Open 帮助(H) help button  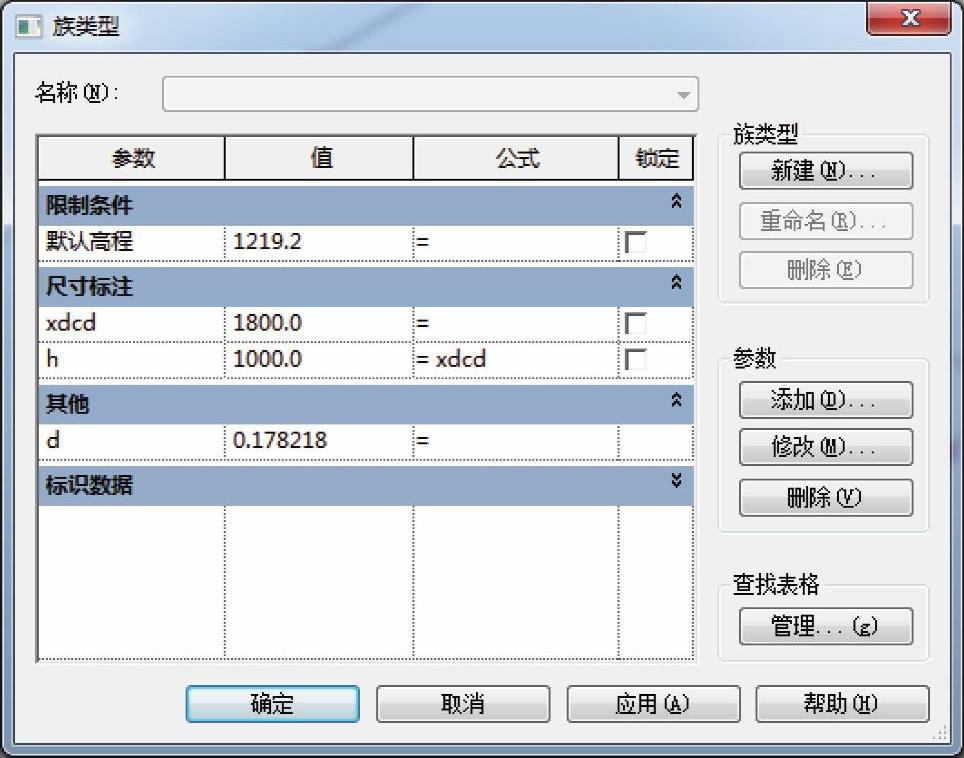pyautogui.click(x=842, y=704)
